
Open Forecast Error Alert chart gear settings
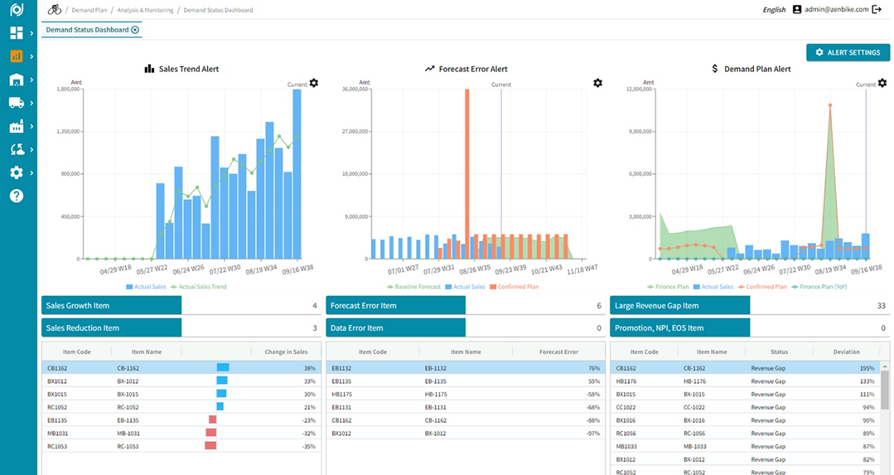coord(598,83)
